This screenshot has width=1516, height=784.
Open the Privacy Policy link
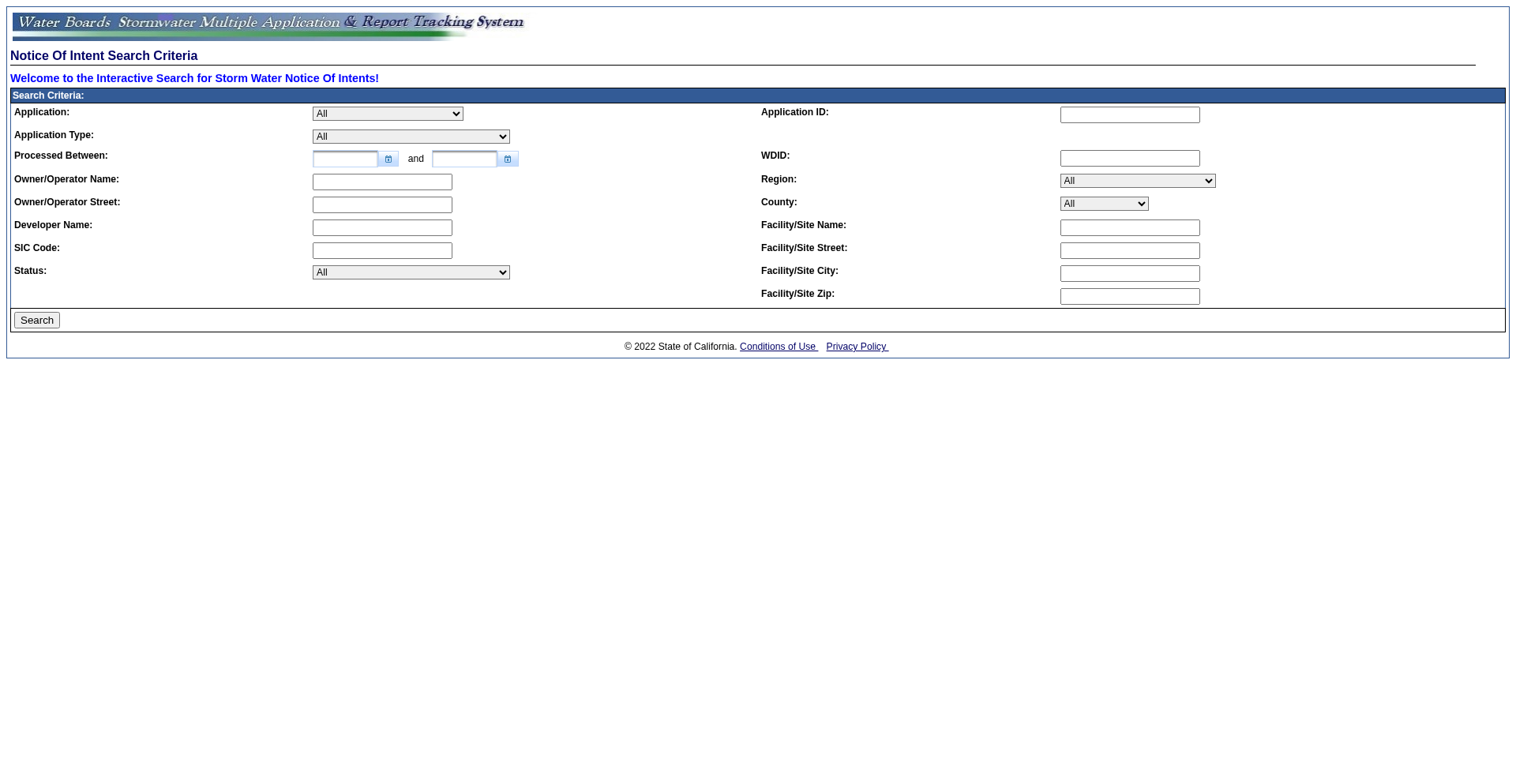coord(857,347)
